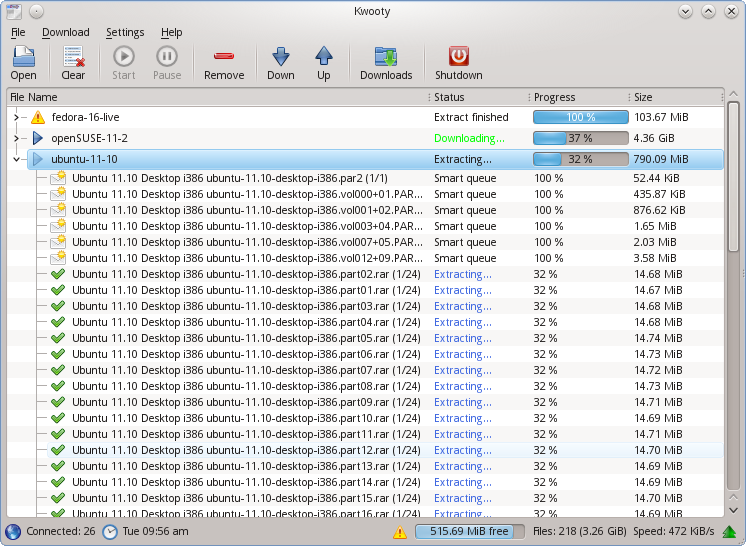Image resolution: width=746 pixels, height=546 pixels.
Task: Open the Download menu
Action: pyautogui.click(x=66, y=32)
